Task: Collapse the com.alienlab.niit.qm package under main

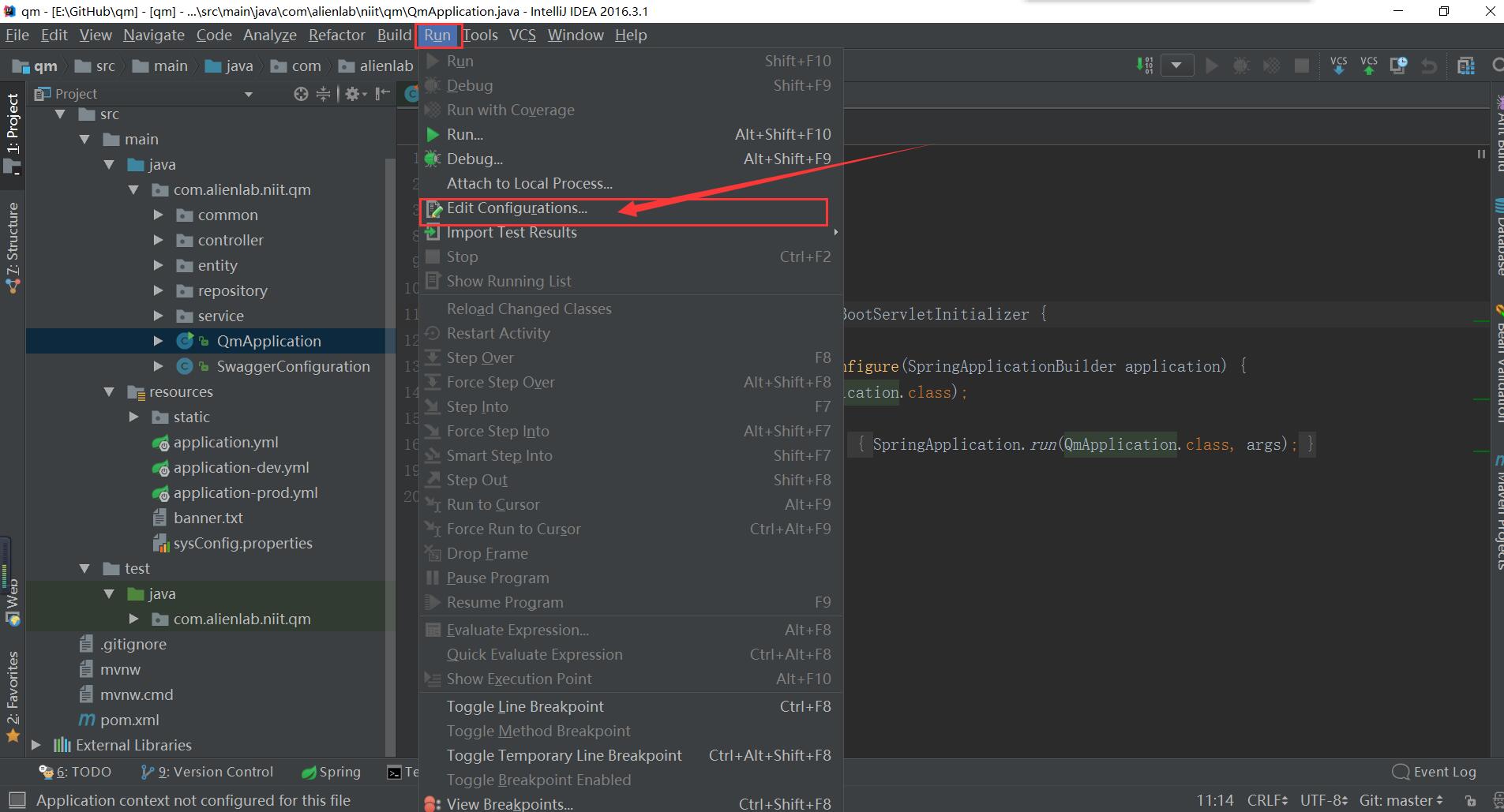Action: pyautogui.click(x=133, y=190)
